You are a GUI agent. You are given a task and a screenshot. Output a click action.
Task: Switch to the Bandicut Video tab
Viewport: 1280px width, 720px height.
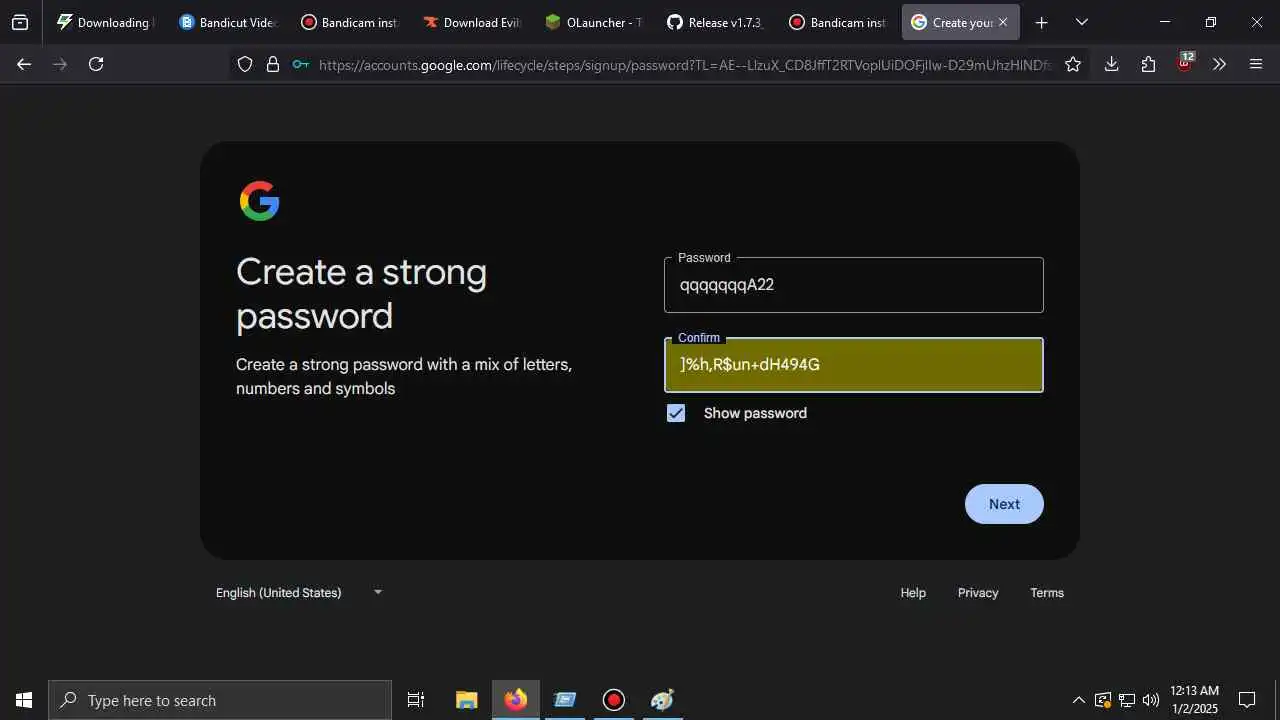tap(227, 22)
